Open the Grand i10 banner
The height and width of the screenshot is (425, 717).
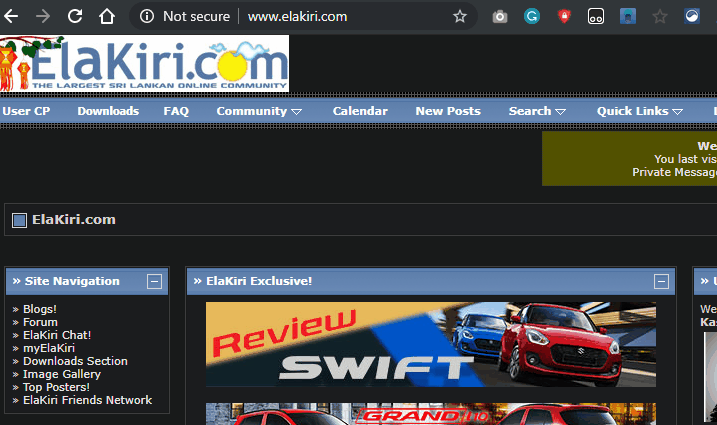[431, 414]
